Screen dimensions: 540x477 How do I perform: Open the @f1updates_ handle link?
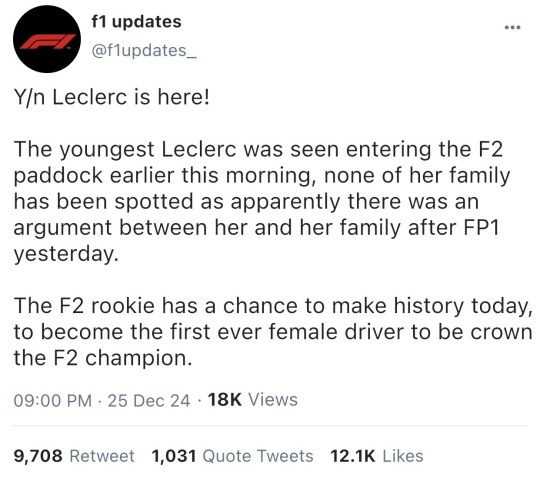[144, 51]
